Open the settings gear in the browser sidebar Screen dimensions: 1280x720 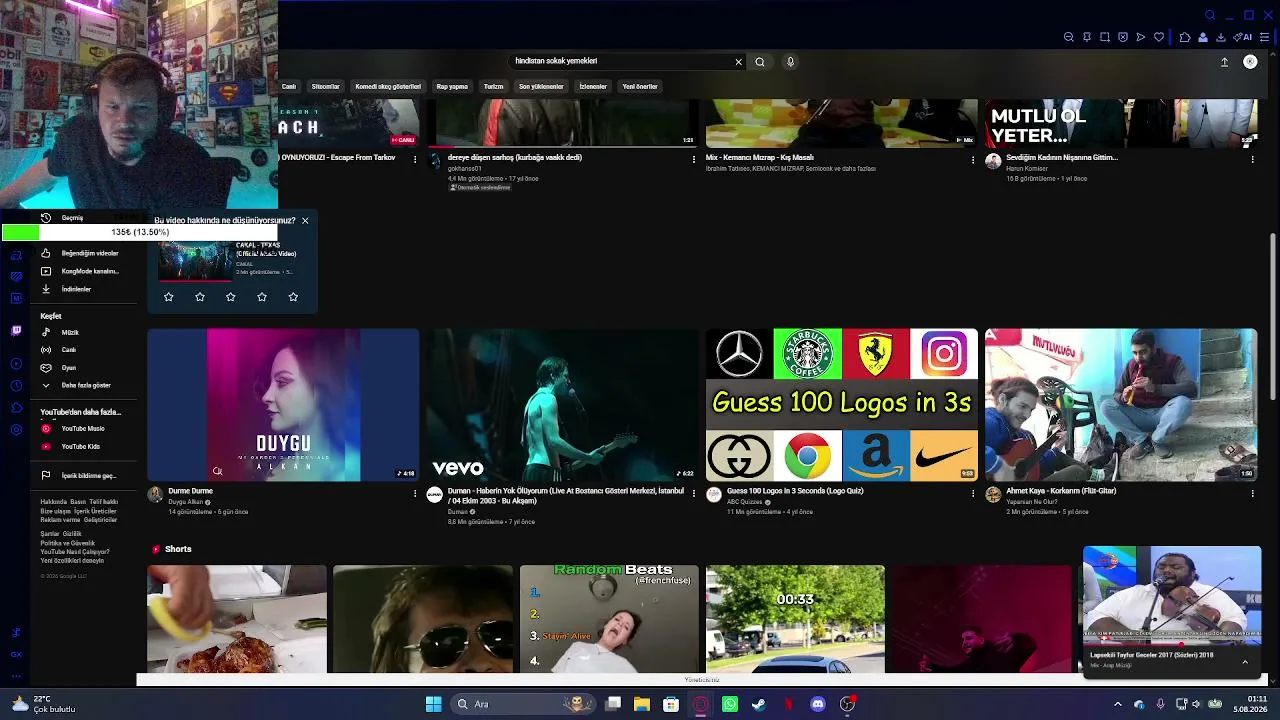click(16, 430)
